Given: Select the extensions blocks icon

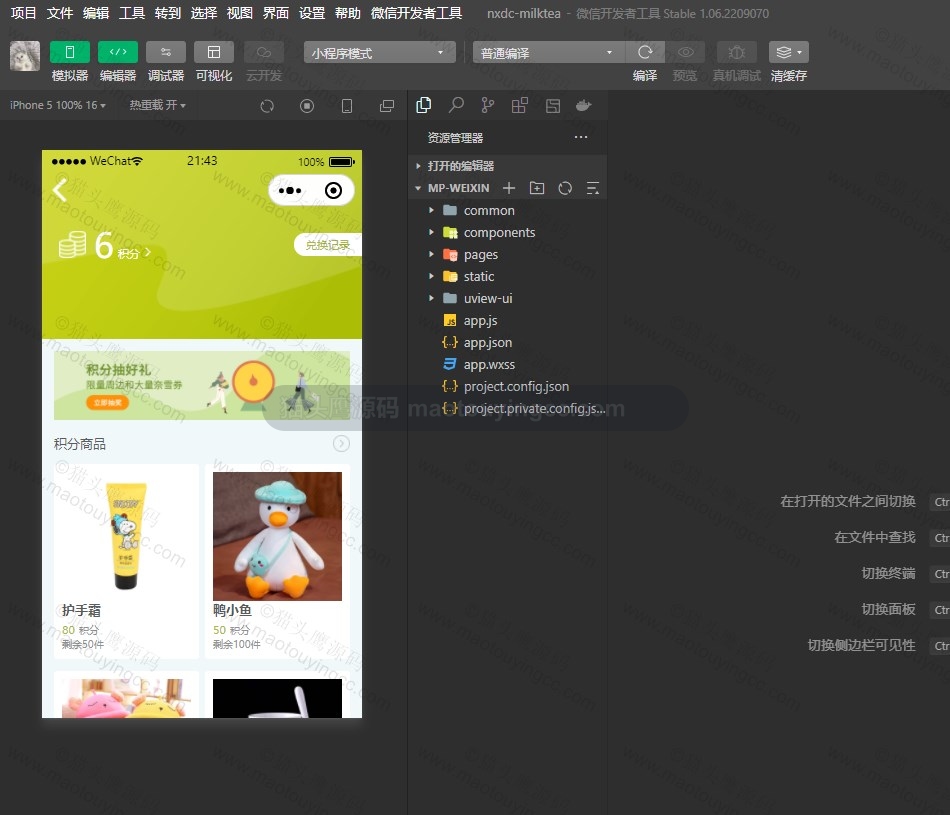Looking at the screenshot, I should (519, 105).
